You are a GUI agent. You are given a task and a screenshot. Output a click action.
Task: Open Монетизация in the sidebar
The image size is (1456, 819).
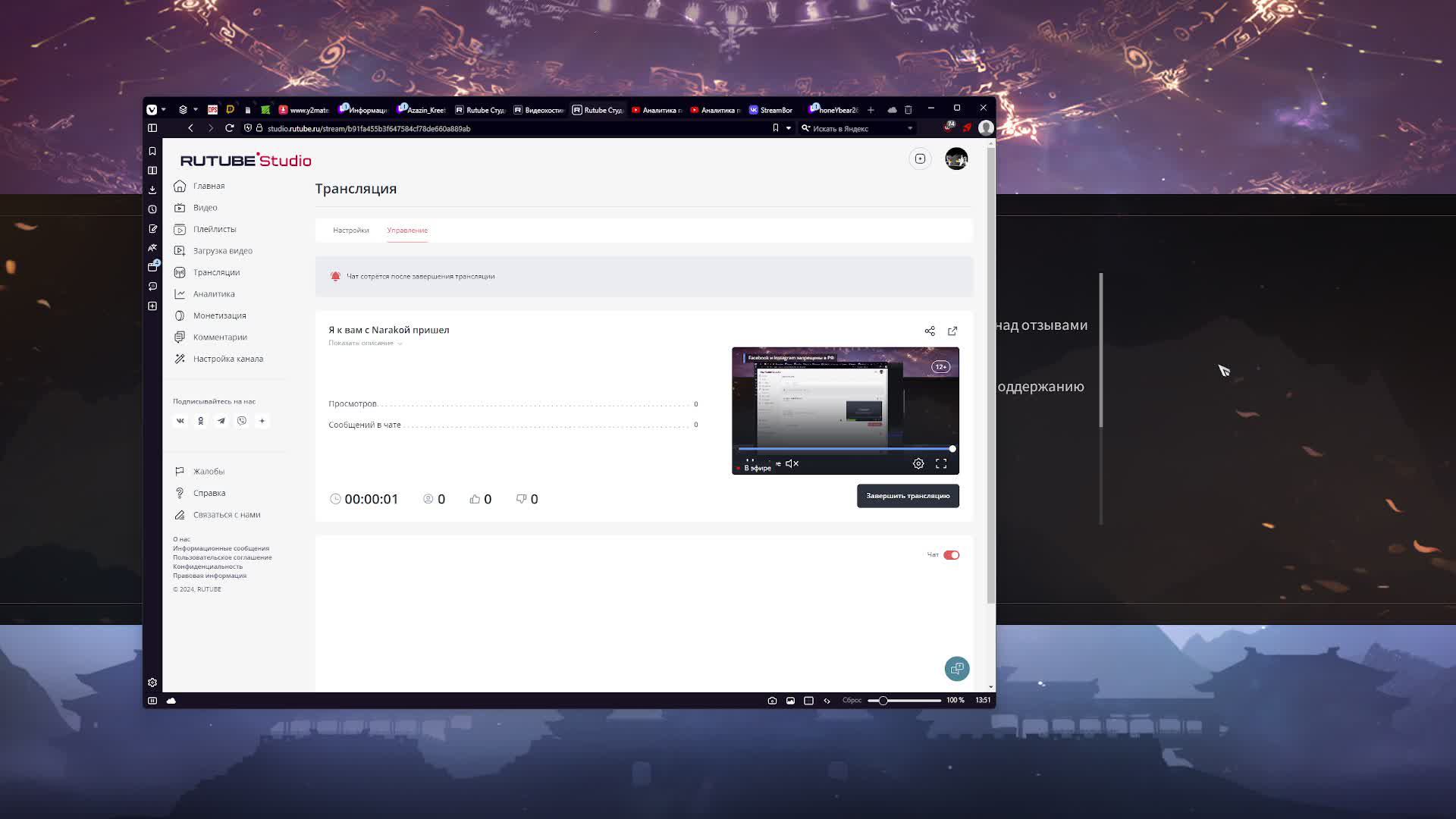(219, 315)
